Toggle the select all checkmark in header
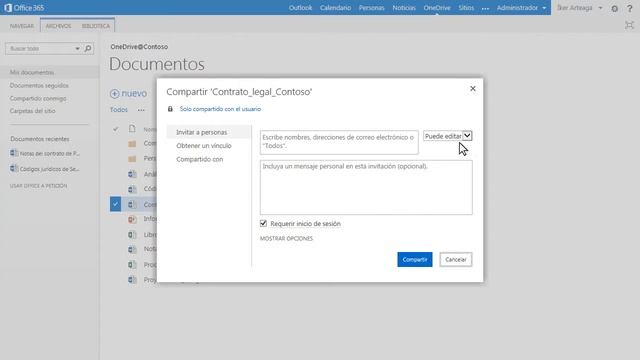 [116, 129]
